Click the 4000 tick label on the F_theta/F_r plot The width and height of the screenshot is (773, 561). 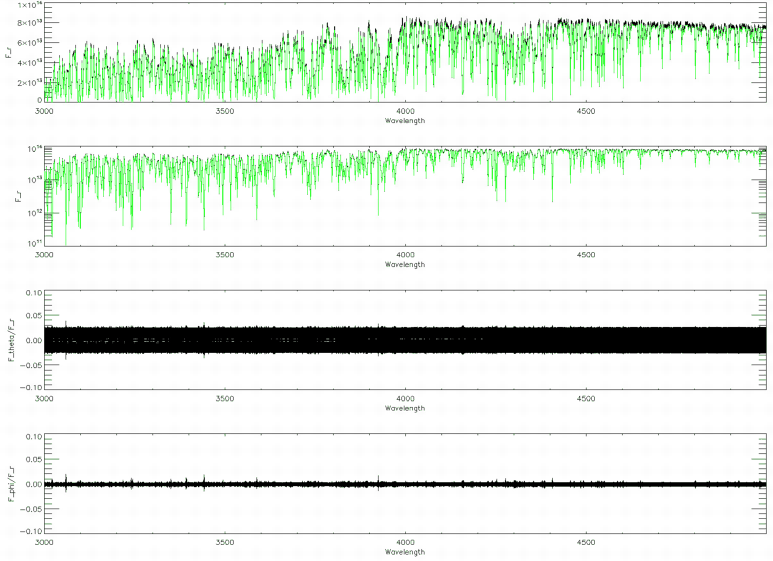(404, 399)
